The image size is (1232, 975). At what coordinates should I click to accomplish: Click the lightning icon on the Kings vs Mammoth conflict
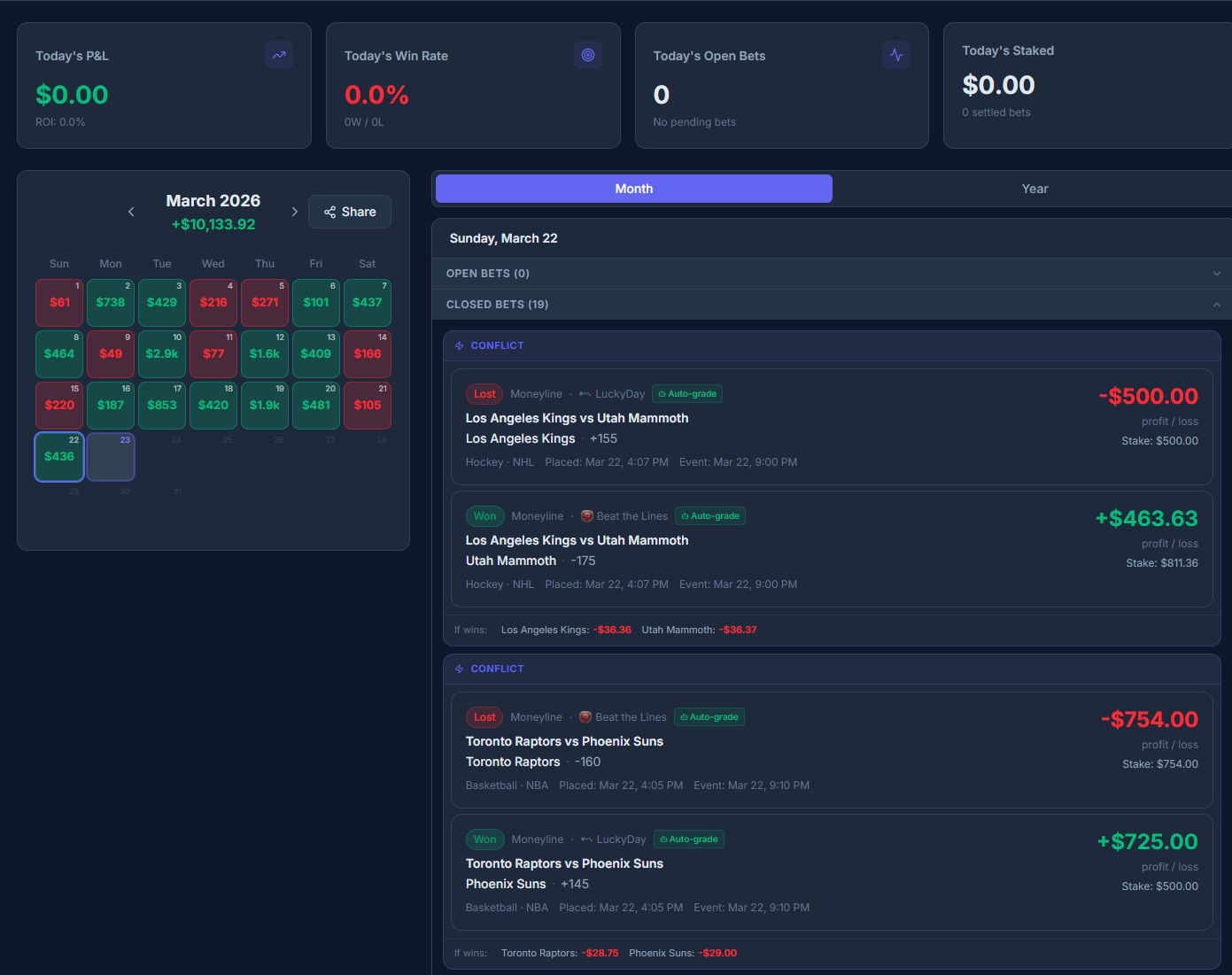tap(460, 346)
